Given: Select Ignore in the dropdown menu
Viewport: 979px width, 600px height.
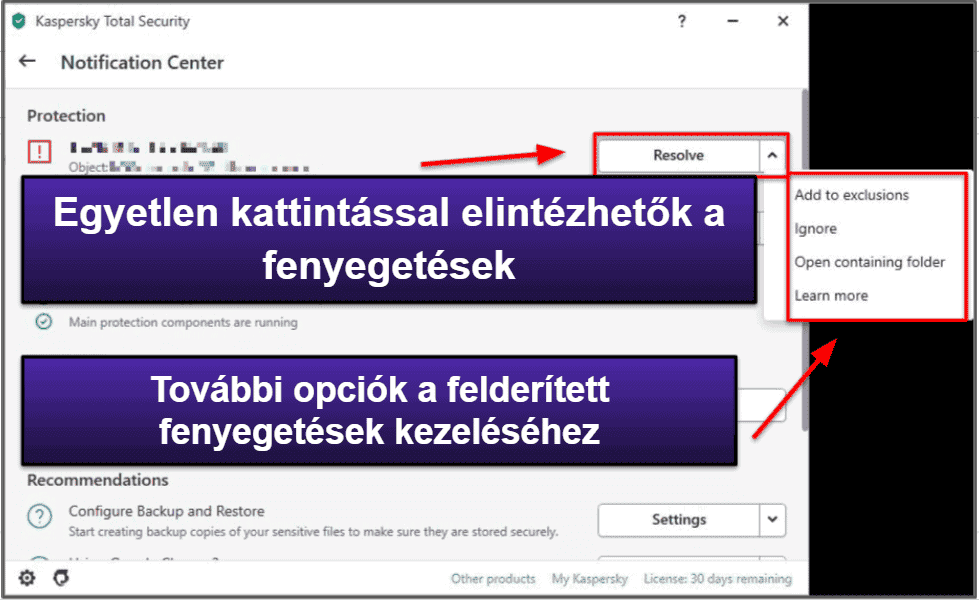Looking at the screenshot, I should click(x=815, y=229).
